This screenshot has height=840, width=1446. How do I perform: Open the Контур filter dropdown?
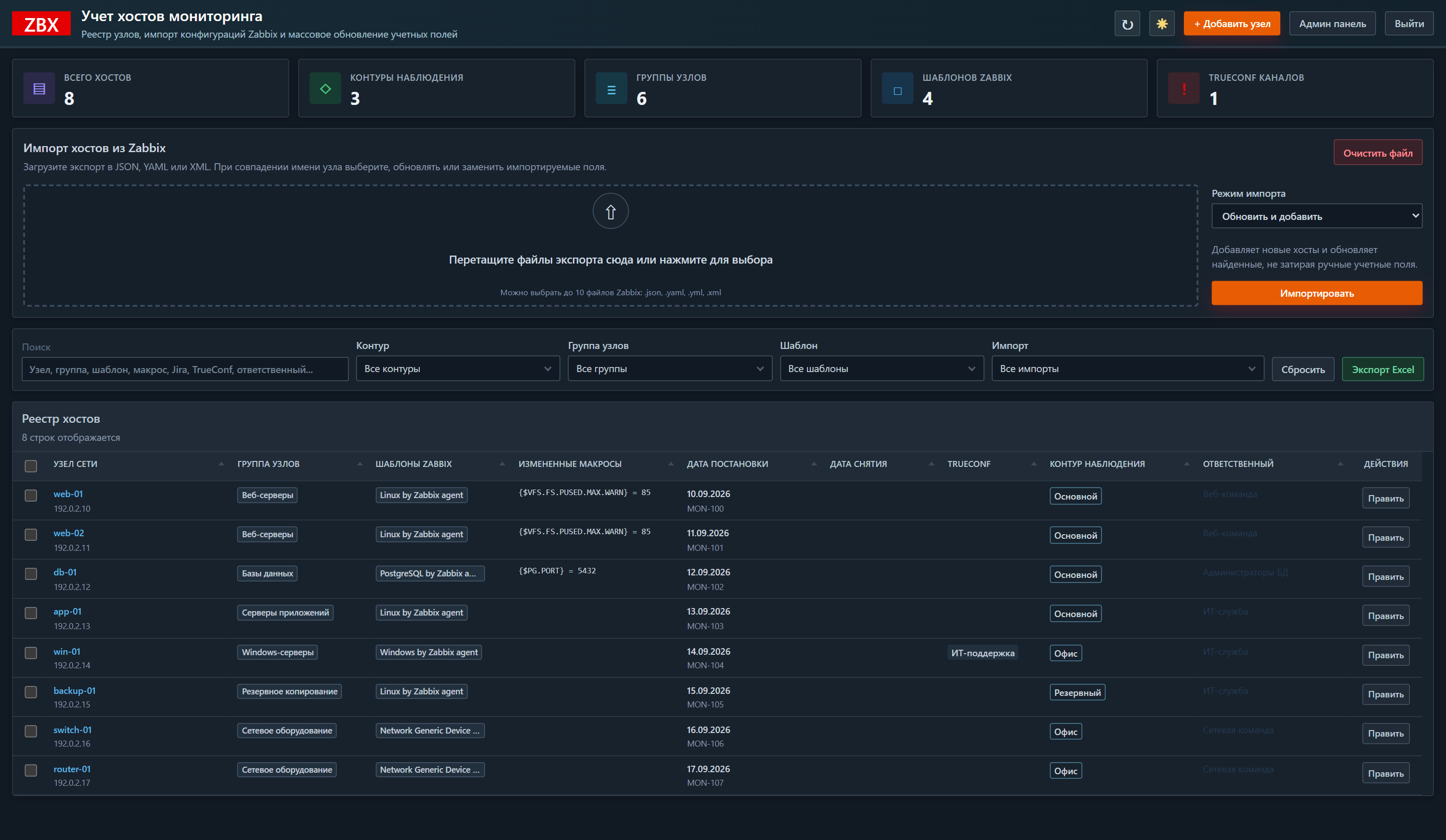coord(458,369)
